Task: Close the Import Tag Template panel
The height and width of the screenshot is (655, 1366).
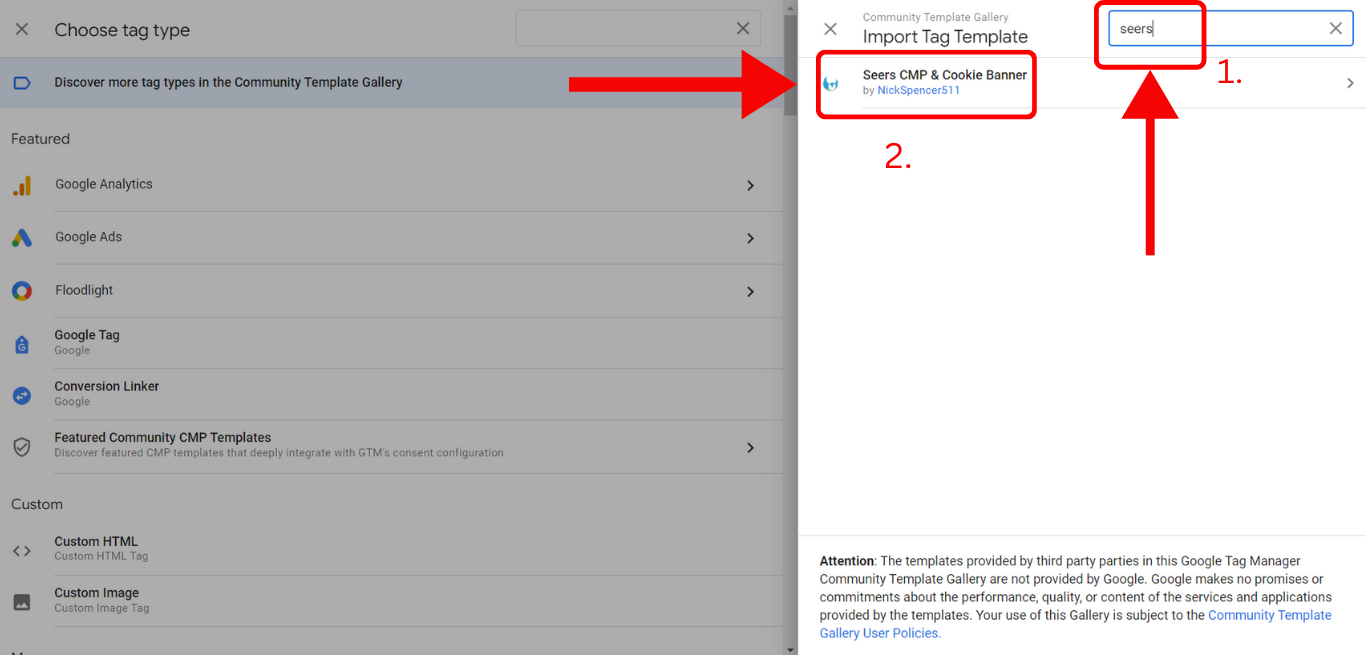Action: pyautogui.click(x=830, y=29)
